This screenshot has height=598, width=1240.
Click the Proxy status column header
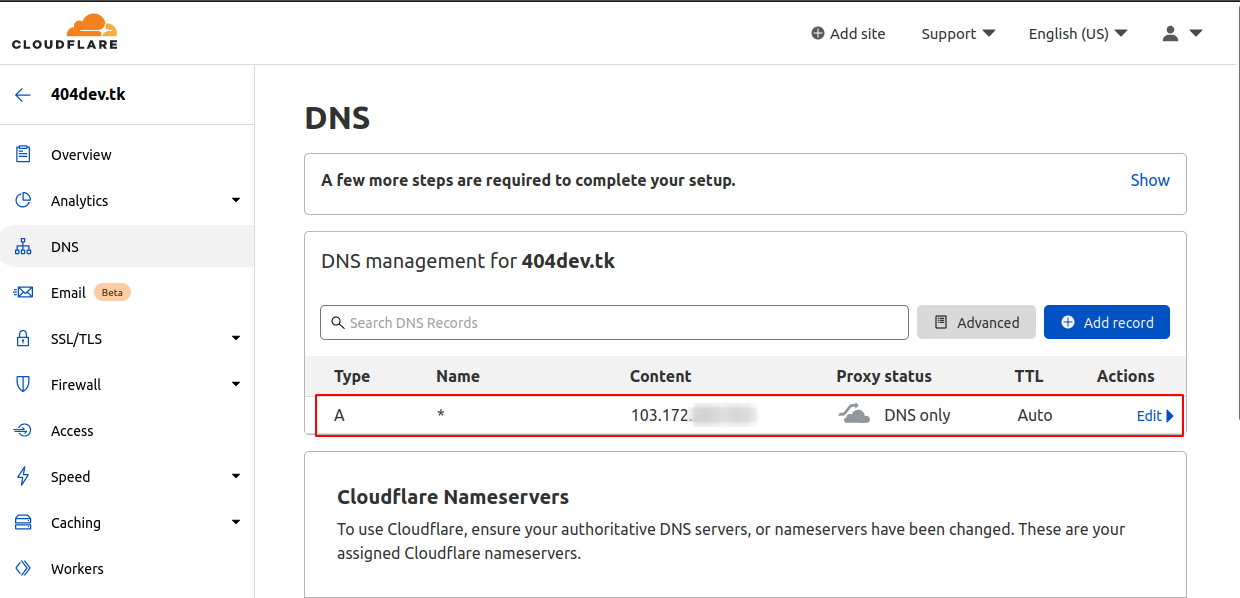click(x=884, y=376)
